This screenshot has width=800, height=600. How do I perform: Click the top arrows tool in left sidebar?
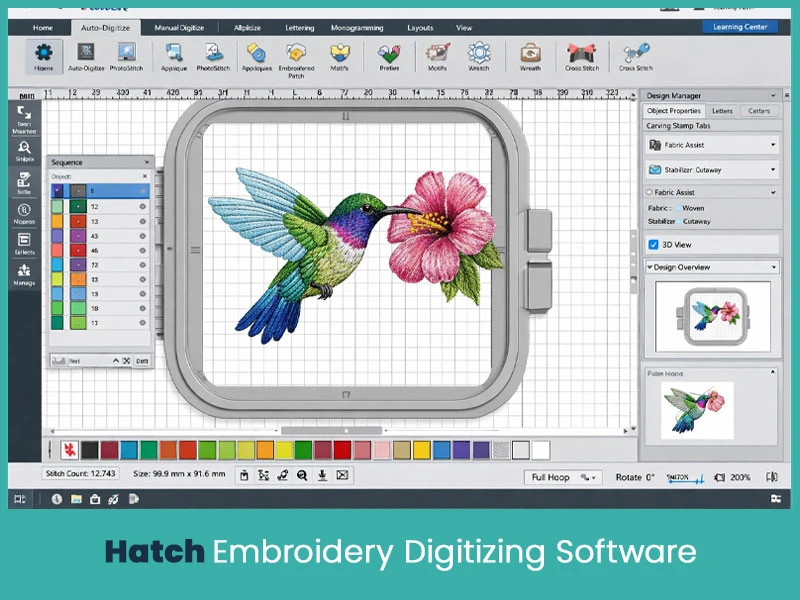[x=24, y=119]
